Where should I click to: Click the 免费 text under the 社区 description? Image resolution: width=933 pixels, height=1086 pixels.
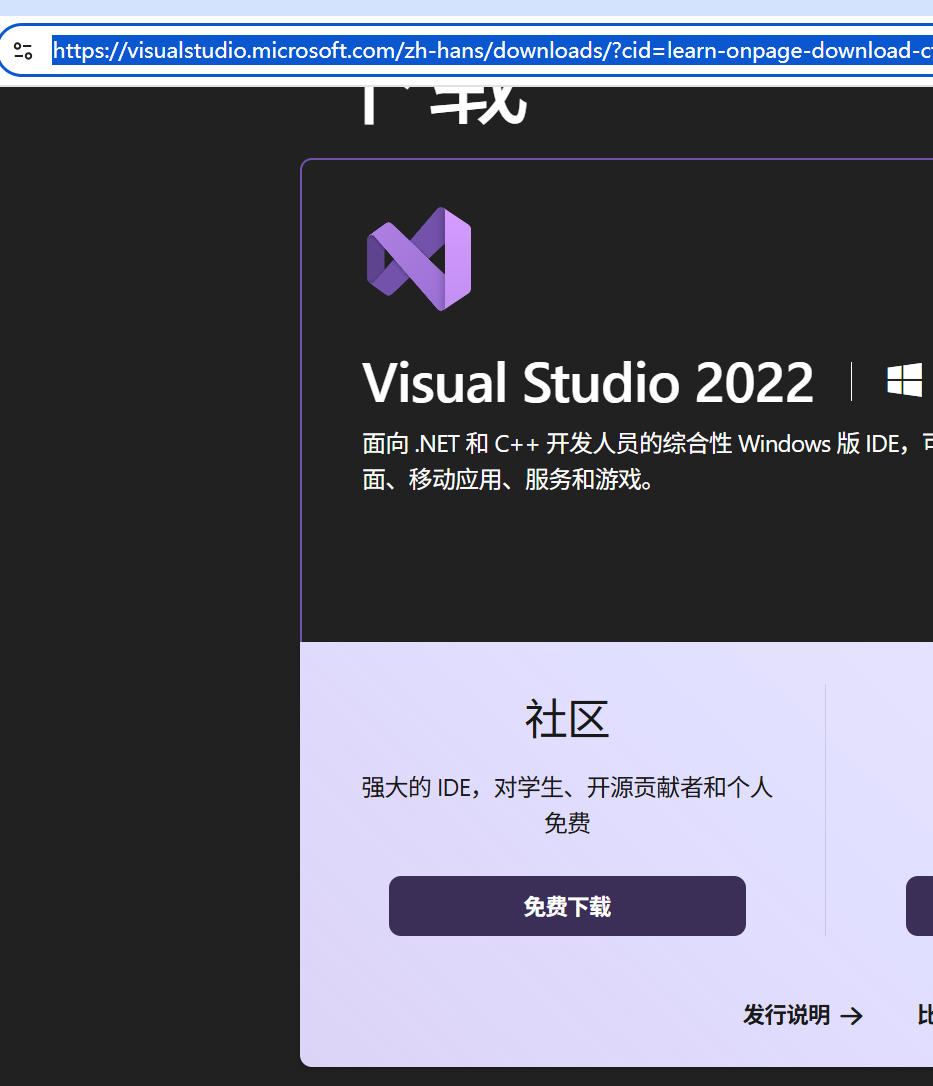point(567,824)
